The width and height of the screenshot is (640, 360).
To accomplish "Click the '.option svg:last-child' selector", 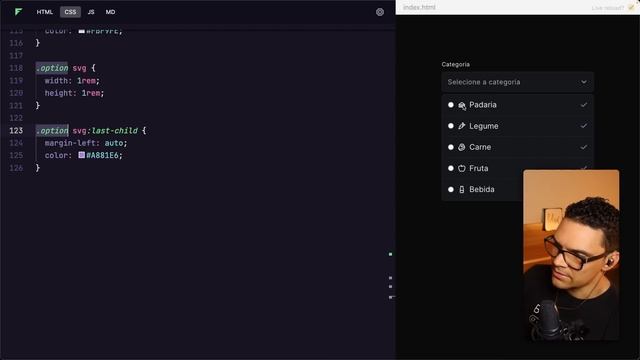I will point(87,131).
